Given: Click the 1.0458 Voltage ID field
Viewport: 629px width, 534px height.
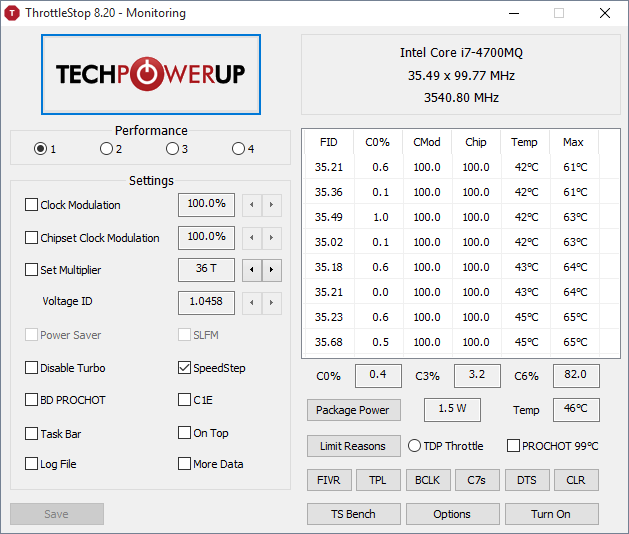Looking at the screenshot, I should pos(207,303).
